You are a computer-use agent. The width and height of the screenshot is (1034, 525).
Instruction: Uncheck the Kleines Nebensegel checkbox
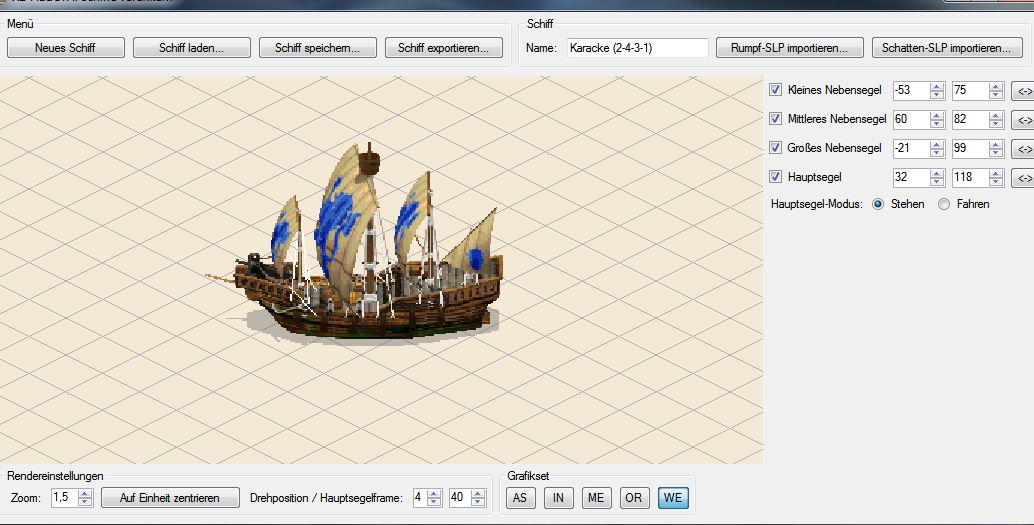(x=775, y=90)
